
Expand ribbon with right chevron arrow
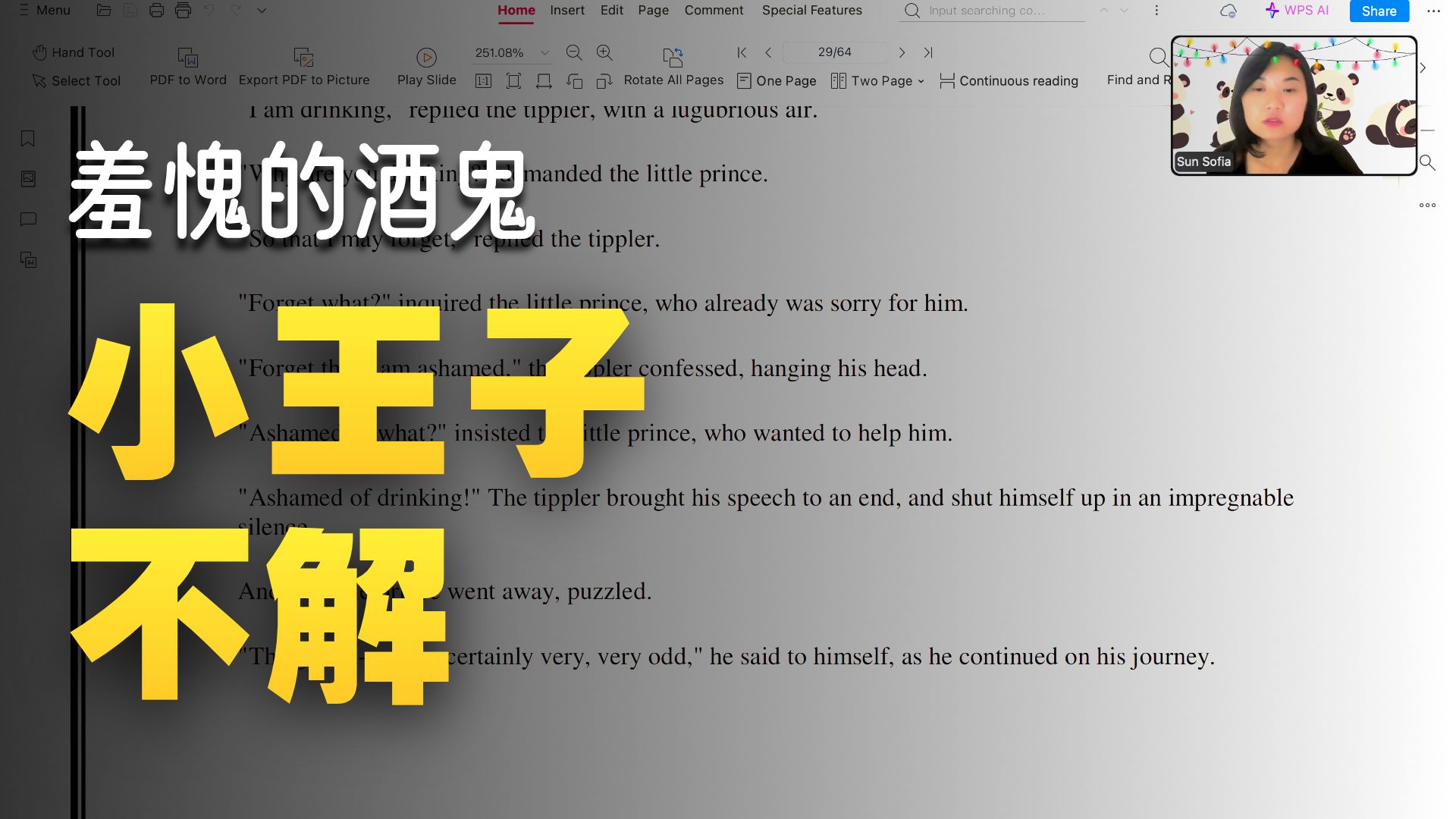pos(1423,67)
